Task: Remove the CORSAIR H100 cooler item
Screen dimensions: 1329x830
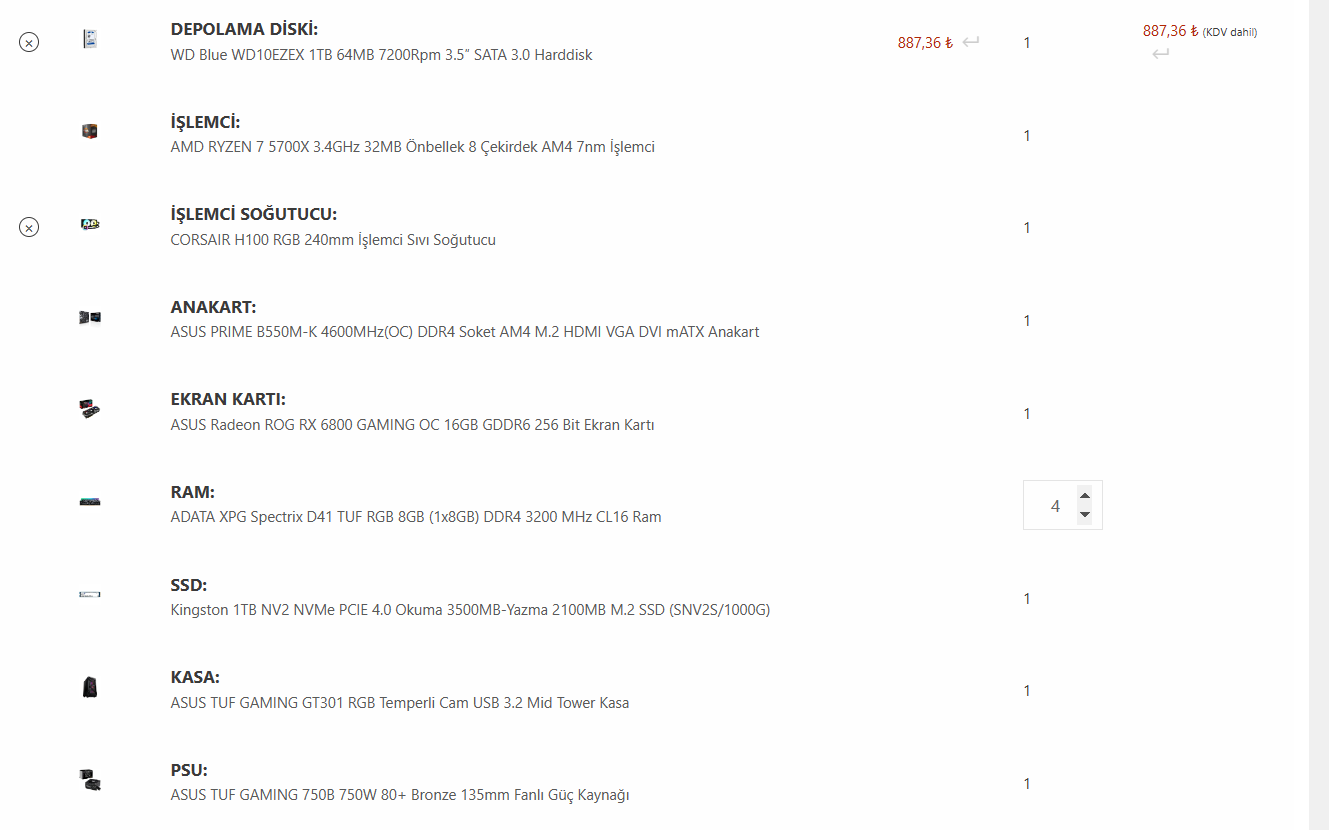Action: [x=29, y=228]
